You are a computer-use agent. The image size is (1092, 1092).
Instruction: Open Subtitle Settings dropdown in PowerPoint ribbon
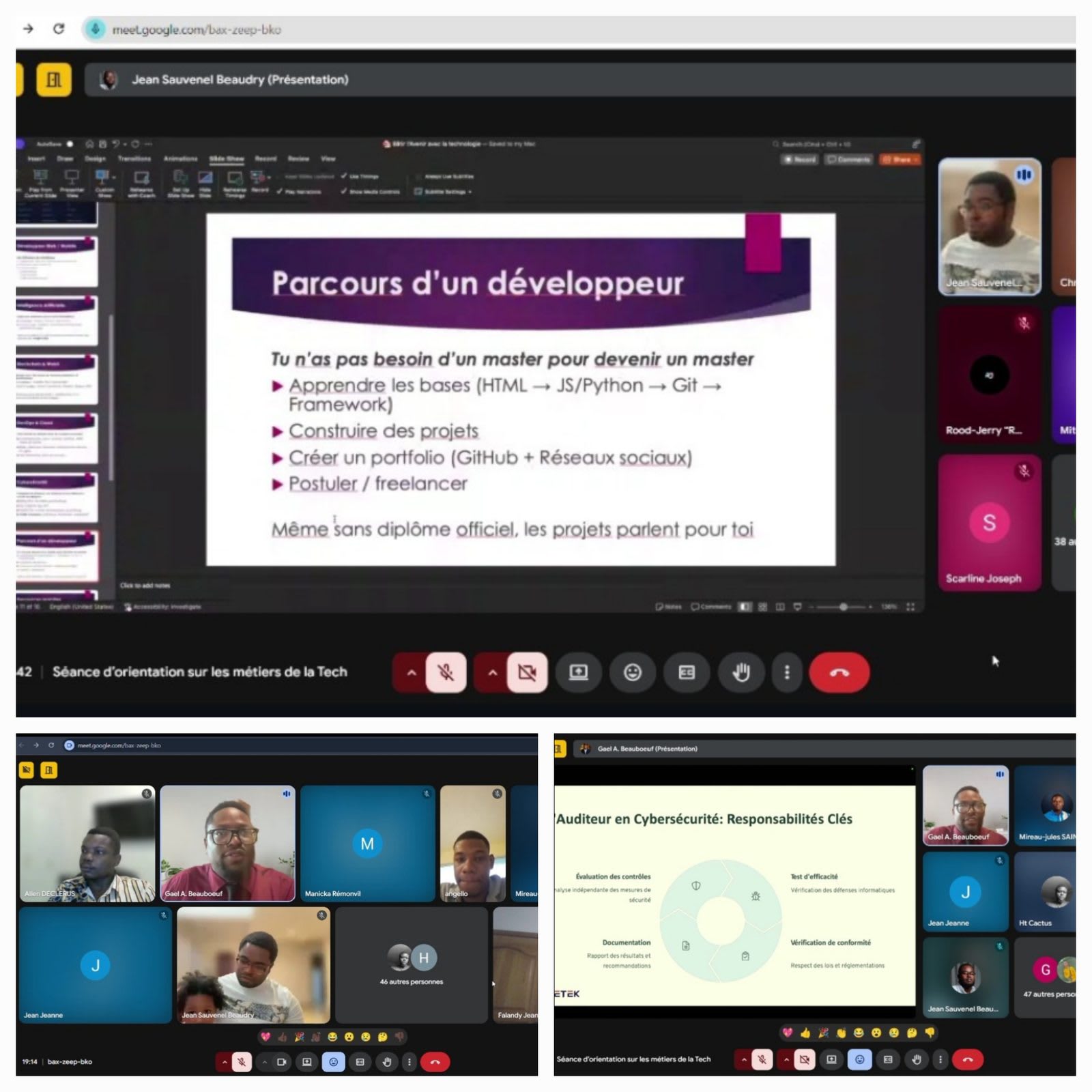443,192
